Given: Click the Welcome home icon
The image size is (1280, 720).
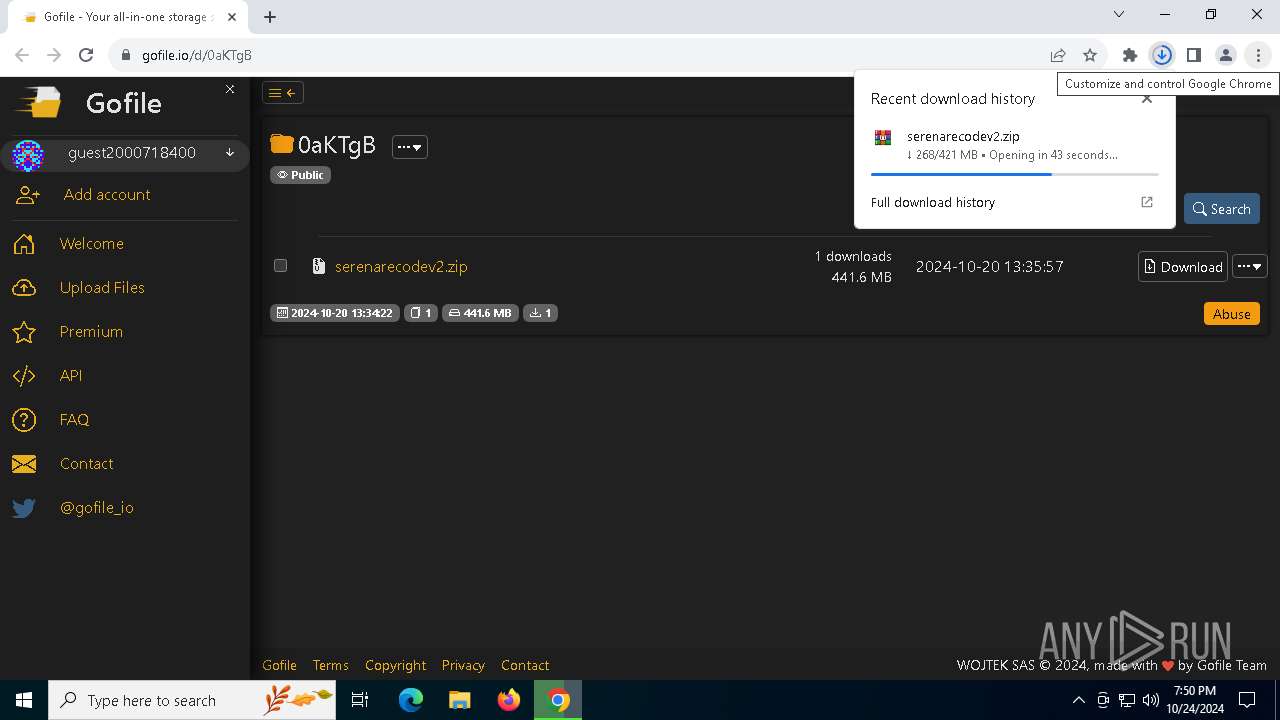Looking at the screenshot, I should coord(24,244).
